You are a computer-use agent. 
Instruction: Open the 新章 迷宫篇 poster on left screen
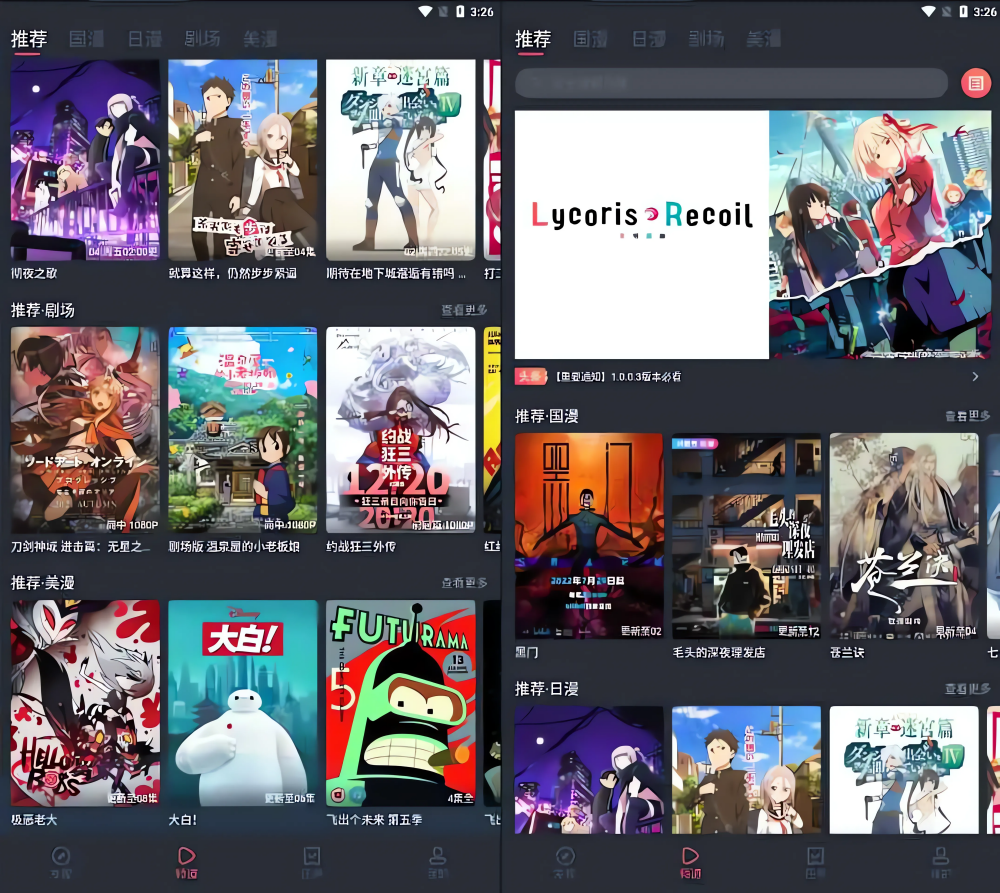click(x=401, y=160)
